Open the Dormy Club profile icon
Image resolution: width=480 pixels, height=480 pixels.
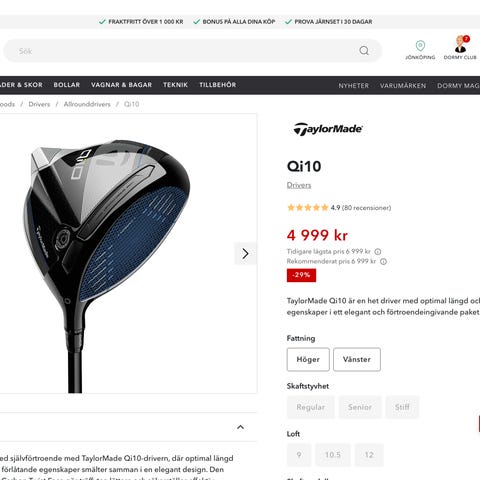[461, 44]
